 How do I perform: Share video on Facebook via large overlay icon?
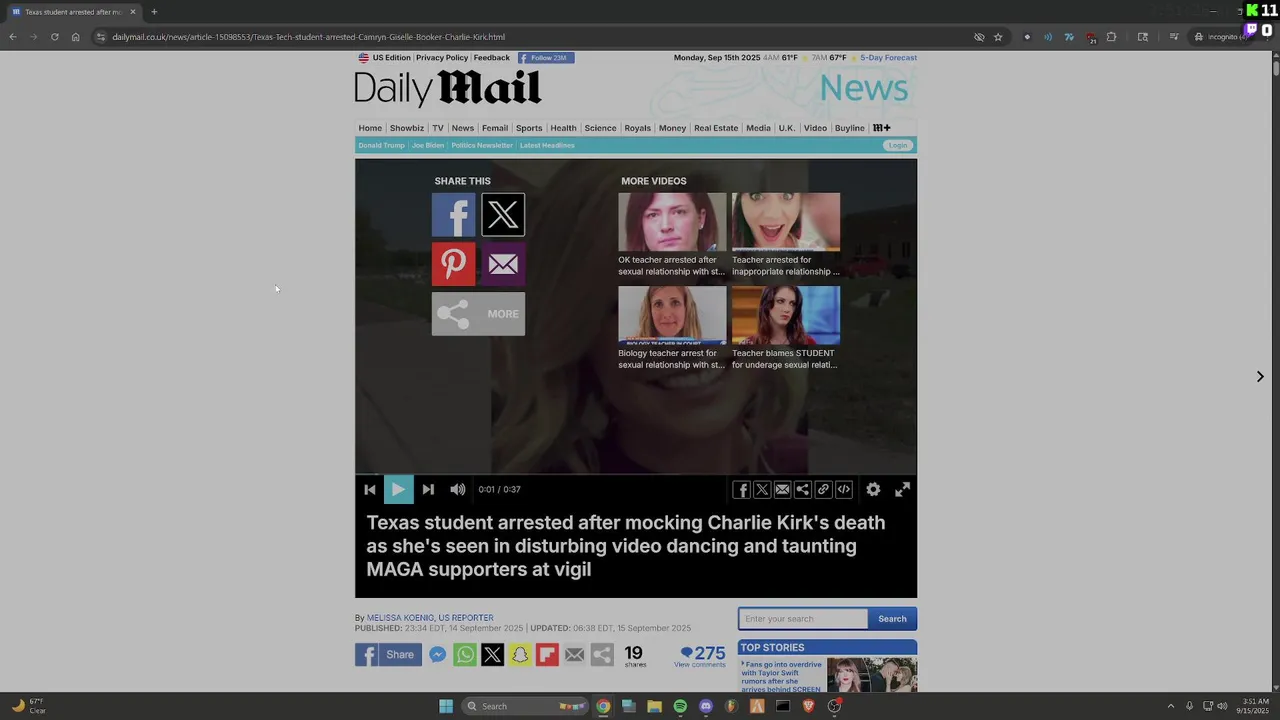(453, 215)
